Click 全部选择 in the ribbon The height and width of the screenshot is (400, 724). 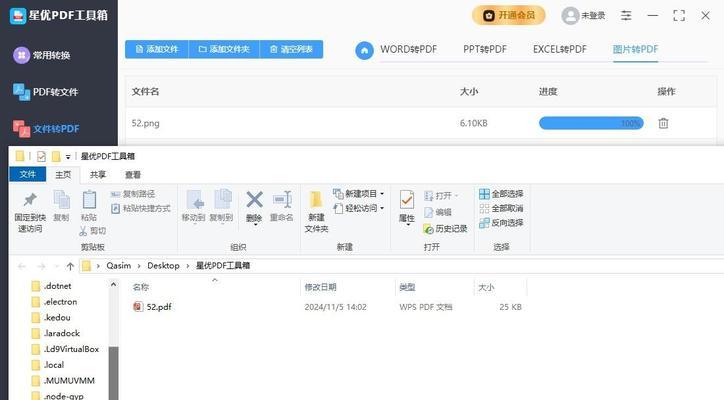click(x=501, y=194)
